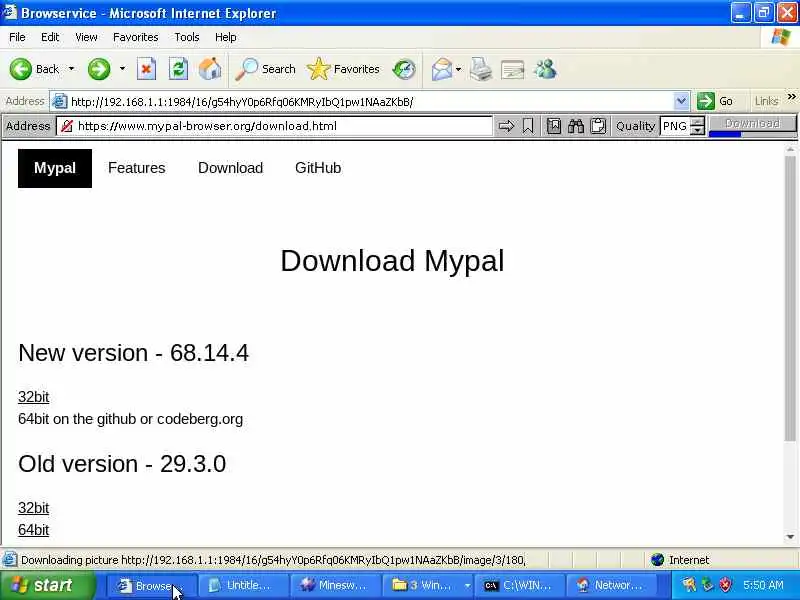Click the Start button
The image size is (800, 600).
[47, 585]
